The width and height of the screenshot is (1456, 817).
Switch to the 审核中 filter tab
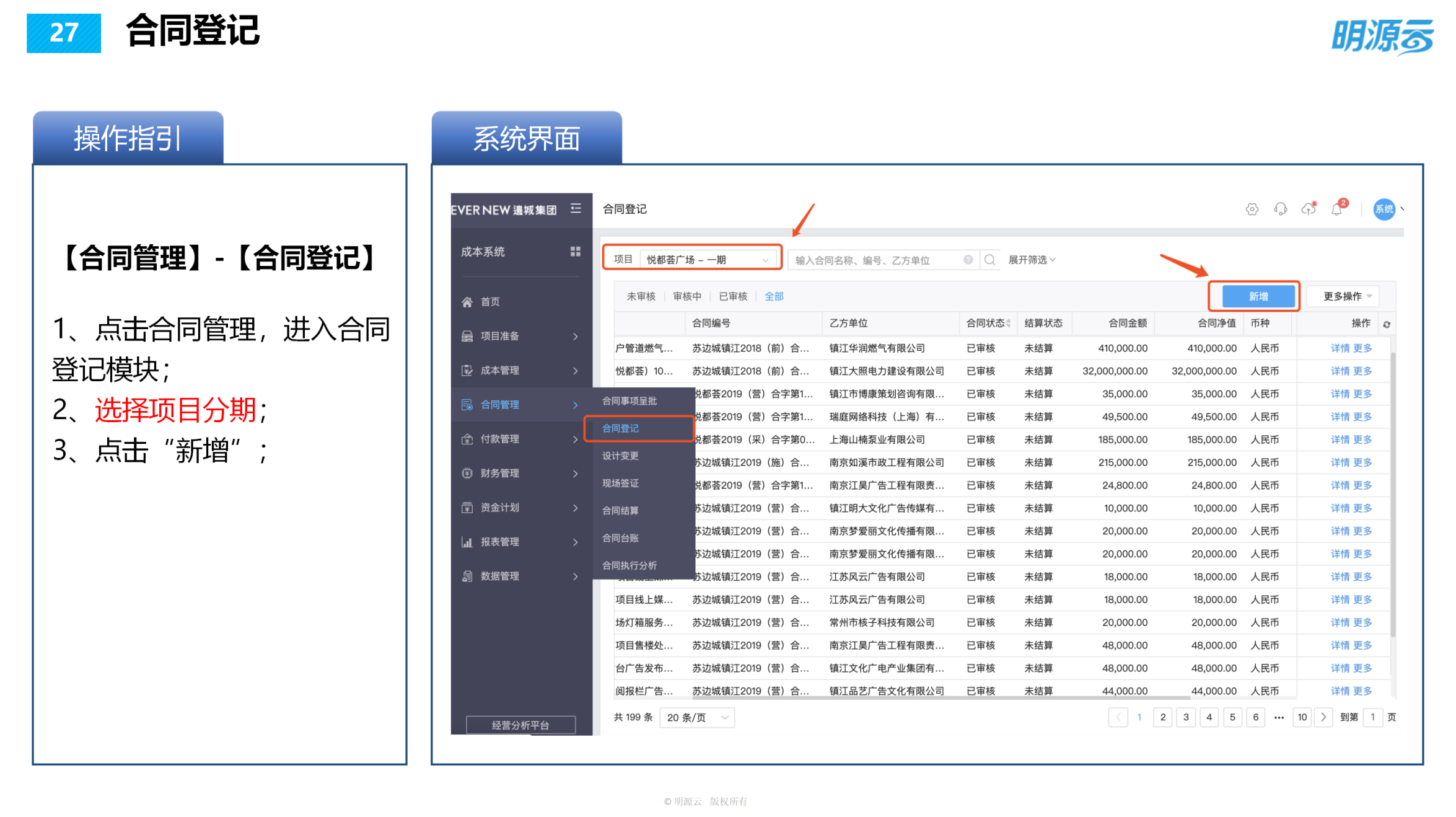coord(686,296)
